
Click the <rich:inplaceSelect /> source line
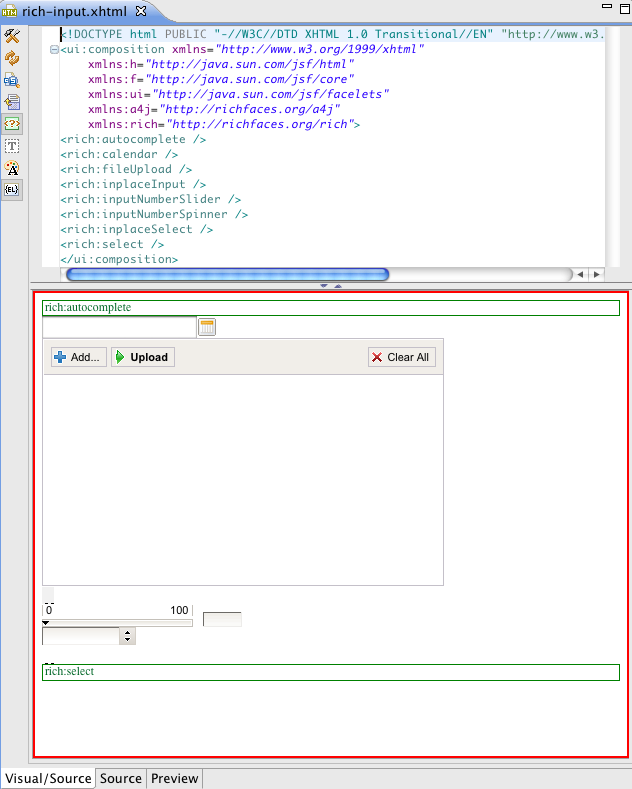[136, 229]
